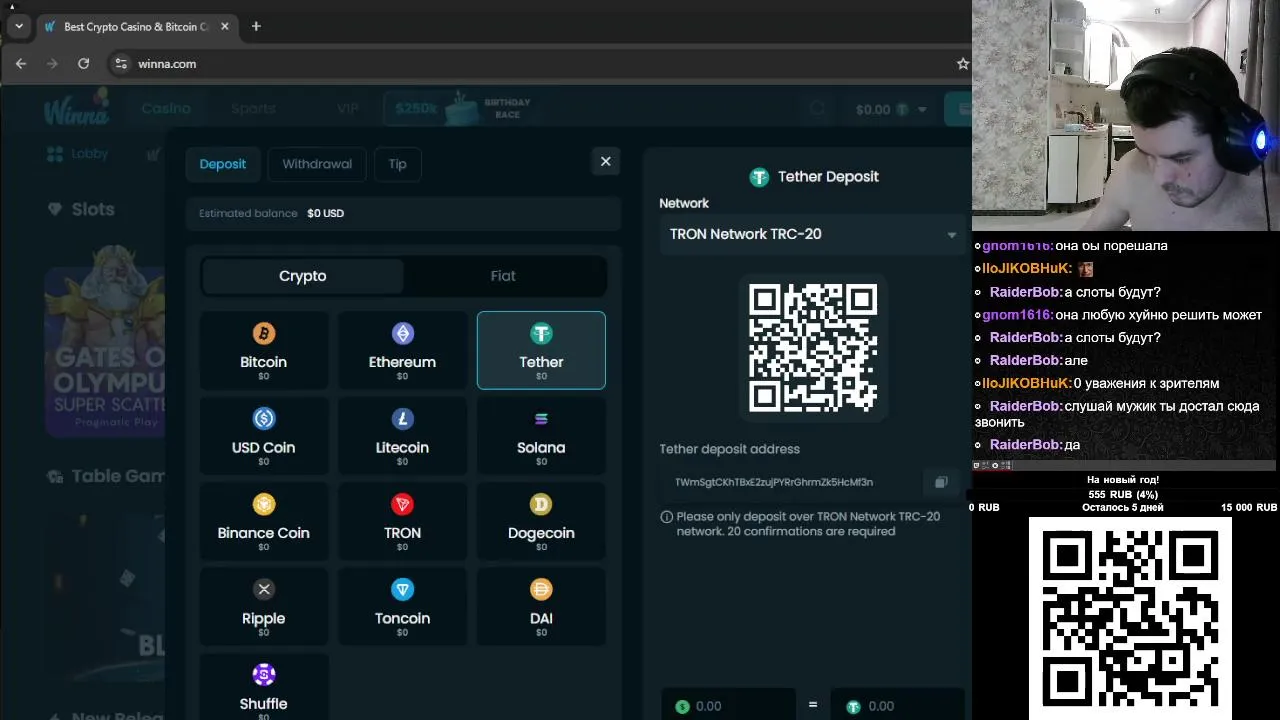Go to the Lobby section

78,154
